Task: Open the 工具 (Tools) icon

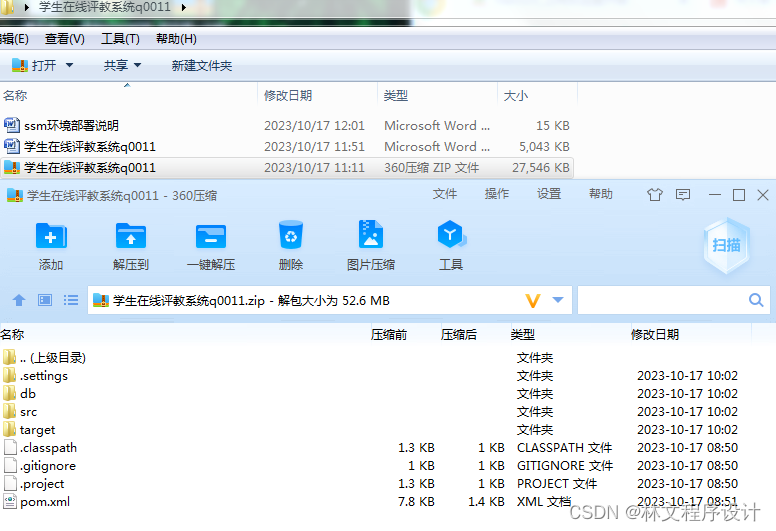Action: (x=451, y=237)
